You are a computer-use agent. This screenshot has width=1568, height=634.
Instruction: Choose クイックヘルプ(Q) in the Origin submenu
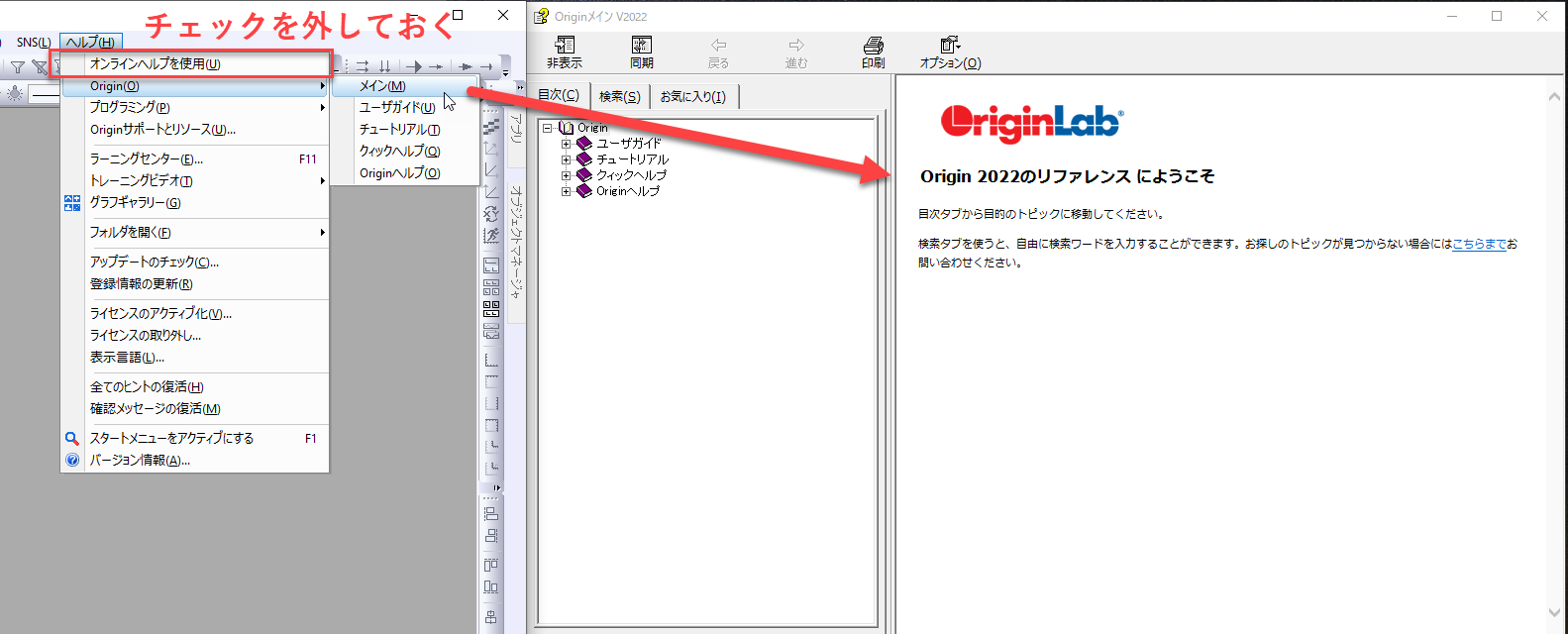click(404, 151)
